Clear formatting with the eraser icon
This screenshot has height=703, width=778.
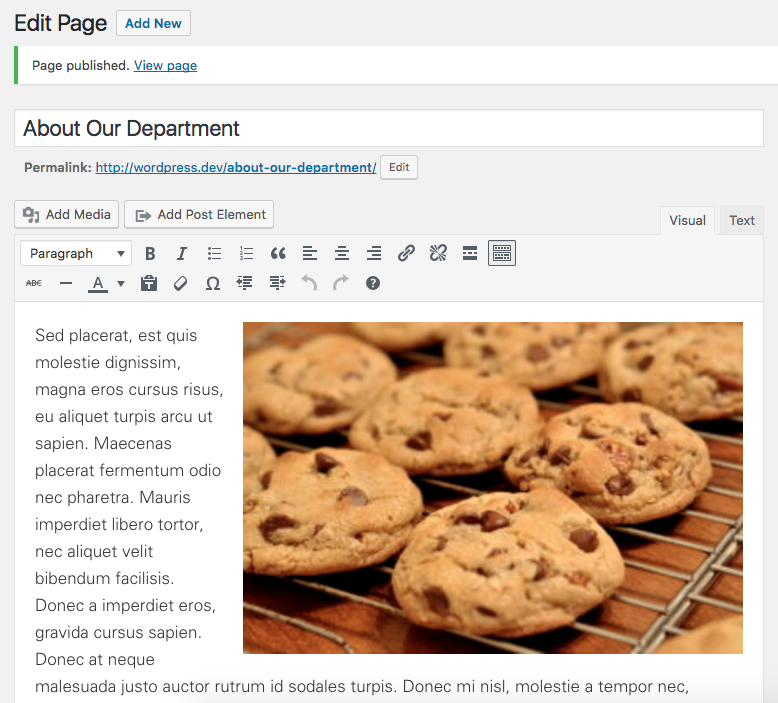[x=181, y=283]
